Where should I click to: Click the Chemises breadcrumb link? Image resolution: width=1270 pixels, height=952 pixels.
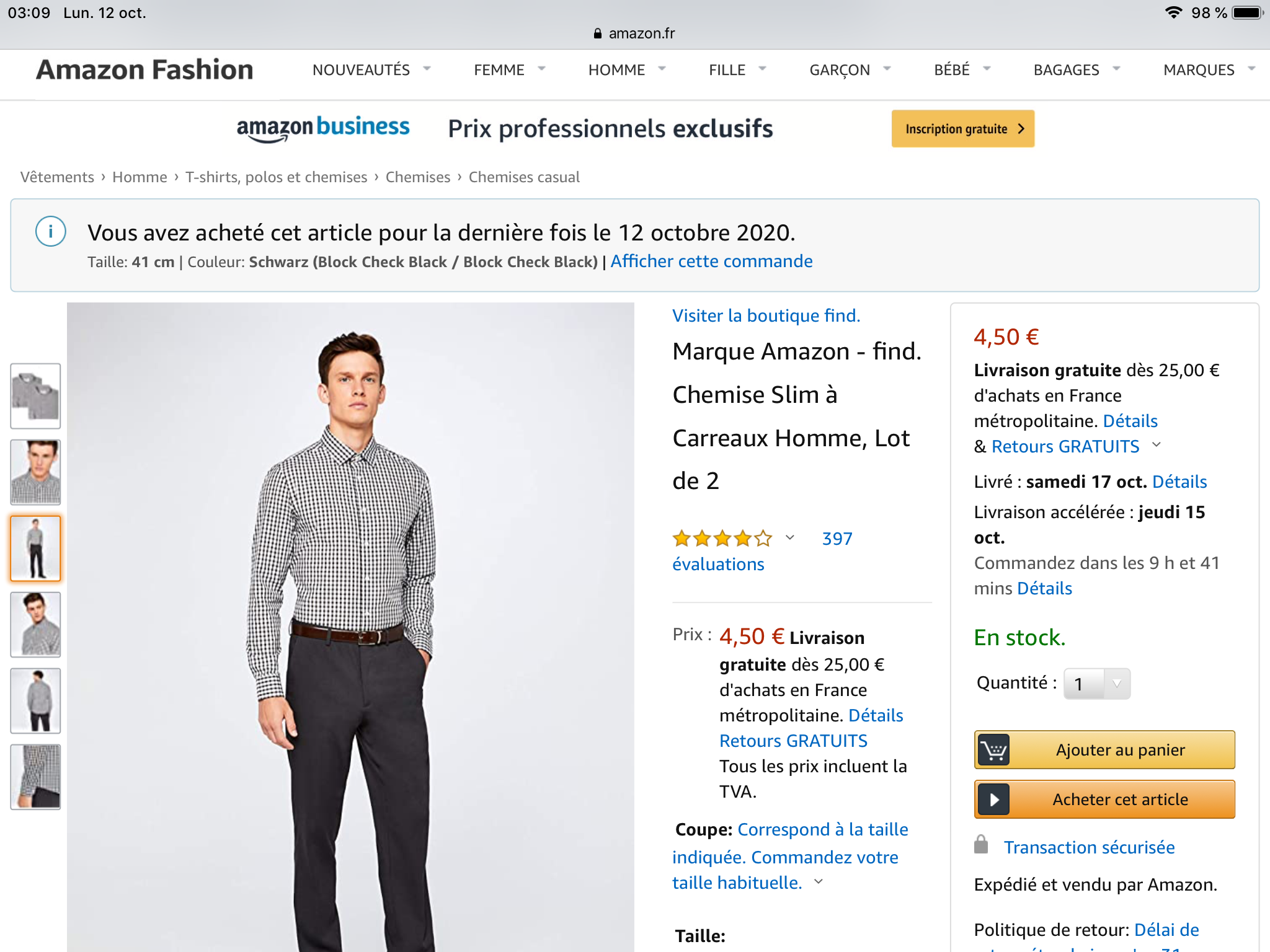(418, 177)
